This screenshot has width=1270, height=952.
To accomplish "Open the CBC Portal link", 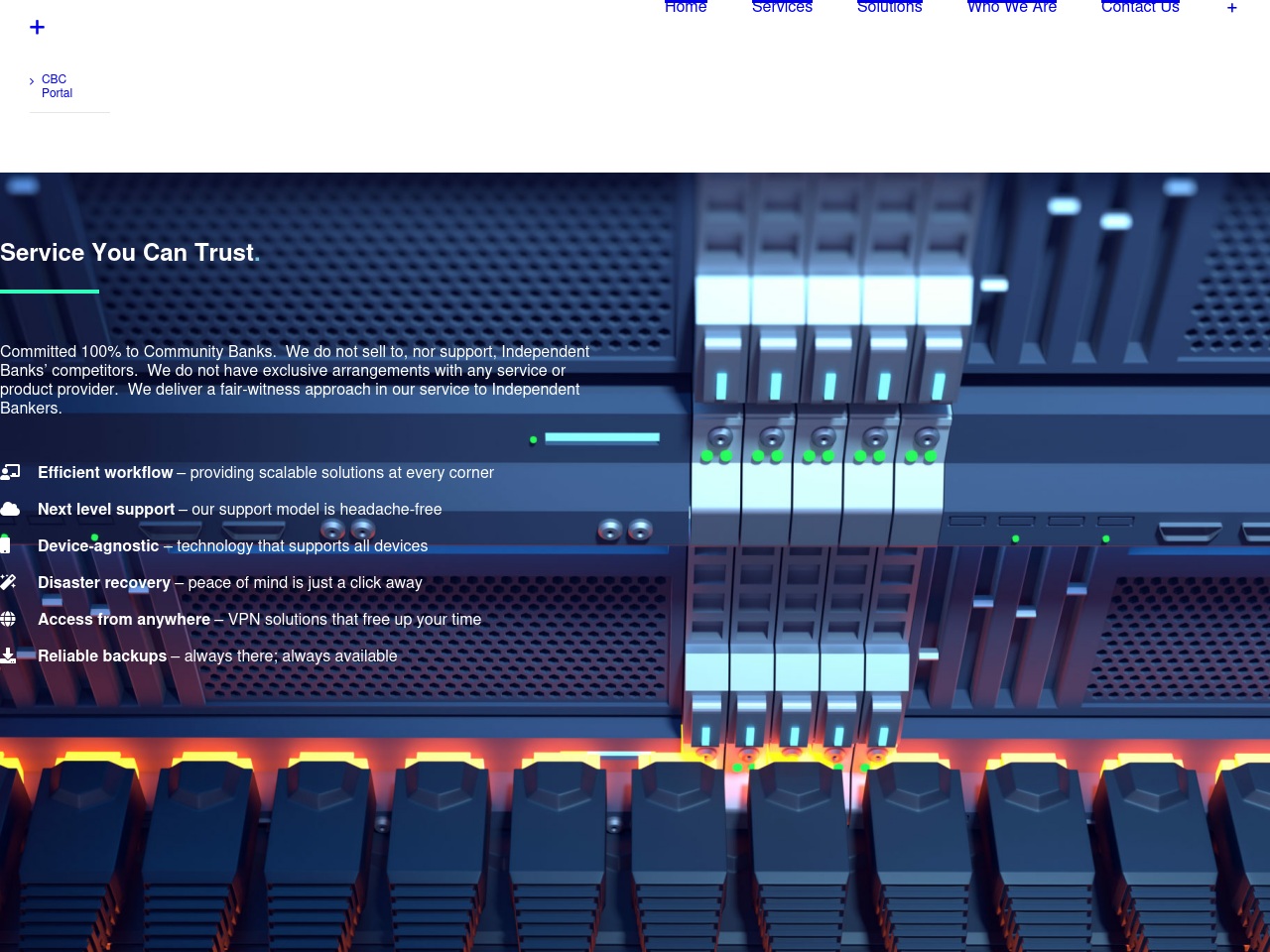I will pyautogui.click(x=57, y=86).
